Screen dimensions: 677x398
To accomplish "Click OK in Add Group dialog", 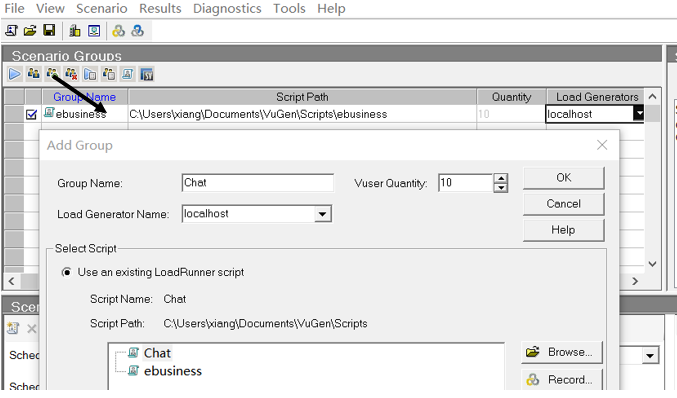I will coord(563,178).
